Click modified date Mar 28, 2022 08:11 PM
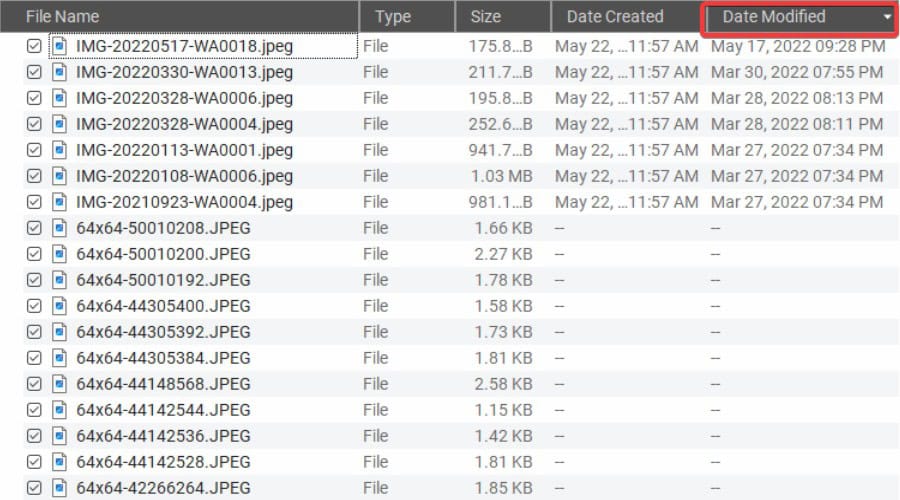This screenshot has width=900, height=500. tap(797, 124)
